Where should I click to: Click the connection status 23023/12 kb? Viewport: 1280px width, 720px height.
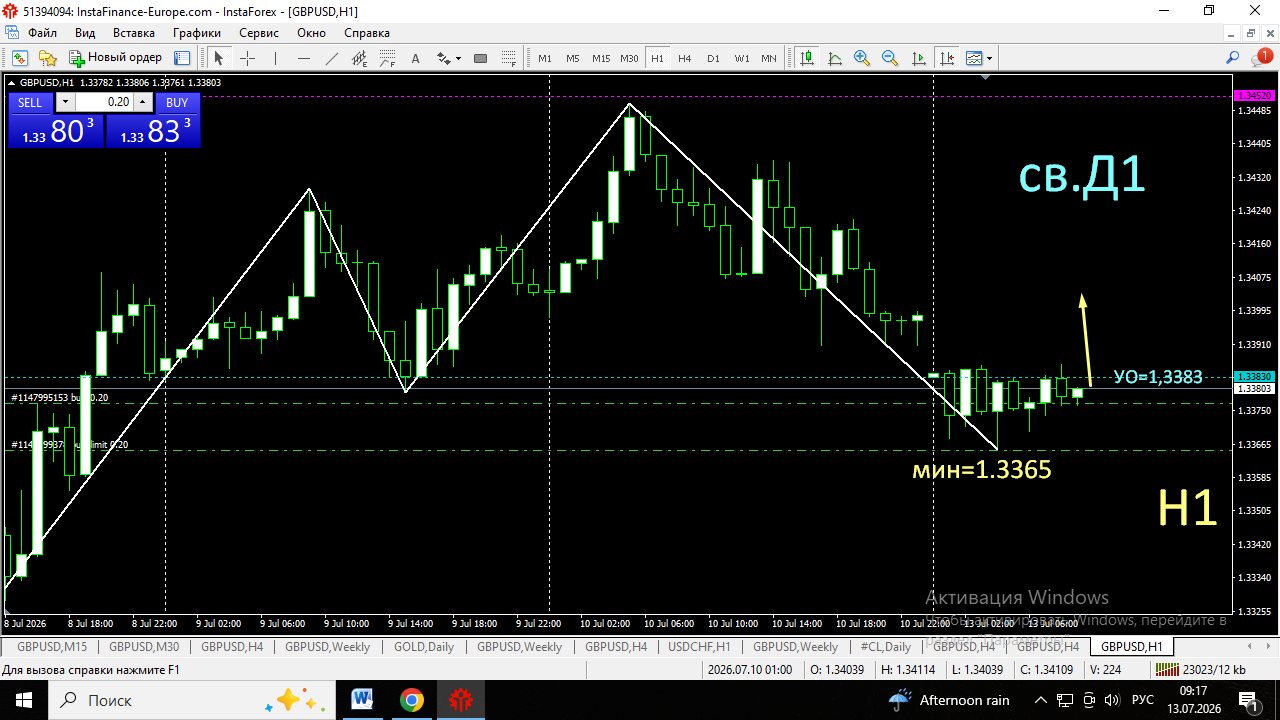(1201, 669)
